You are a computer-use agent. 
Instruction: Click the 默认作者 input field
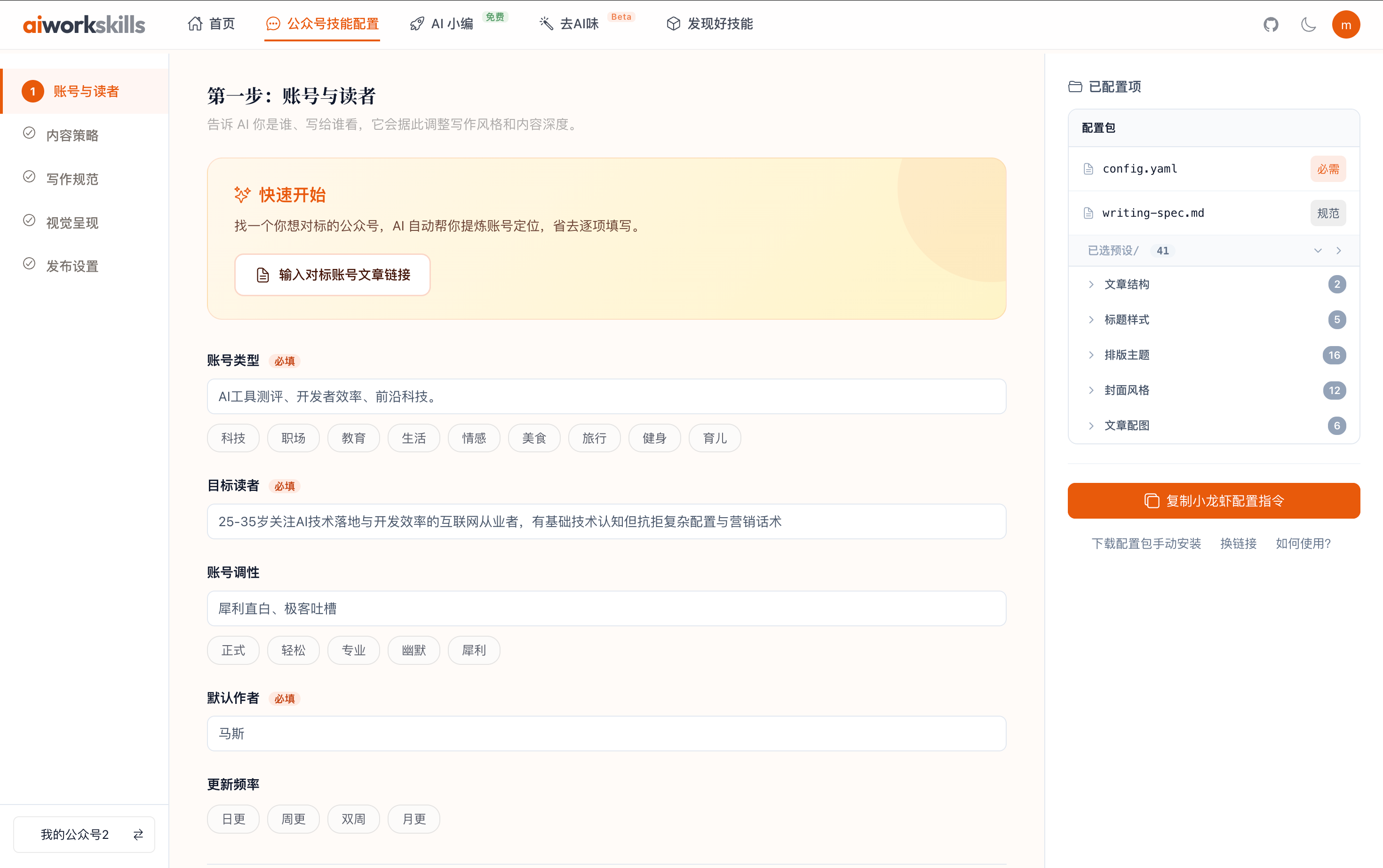point(606,734)
